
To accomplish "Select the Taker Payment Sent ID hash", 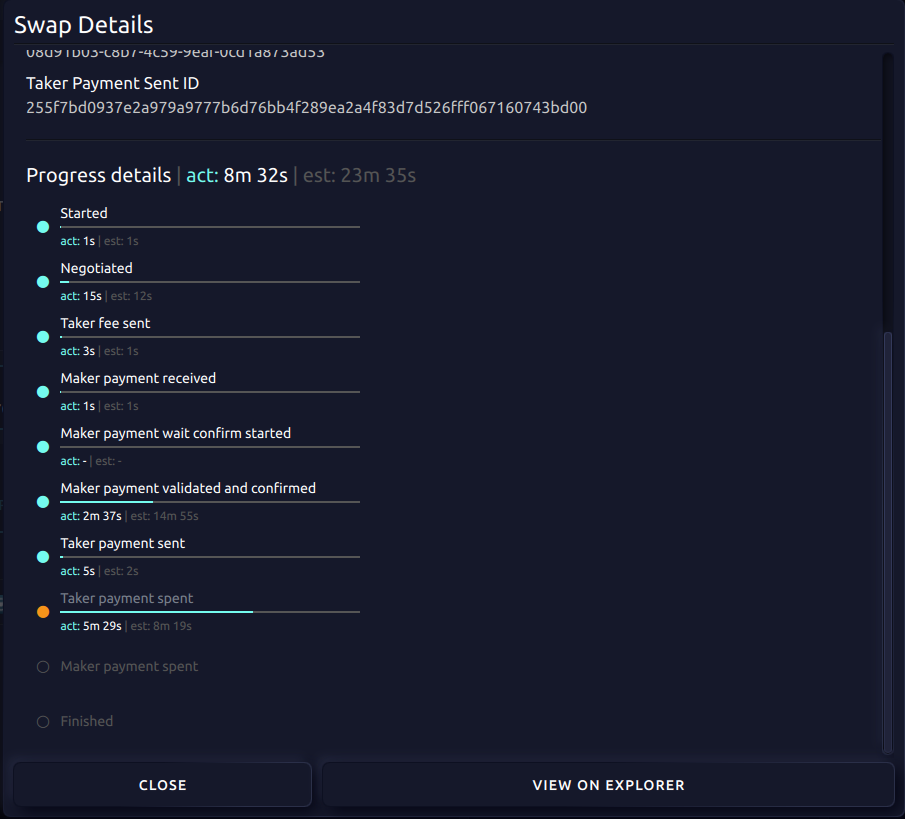I will (306, 108).
